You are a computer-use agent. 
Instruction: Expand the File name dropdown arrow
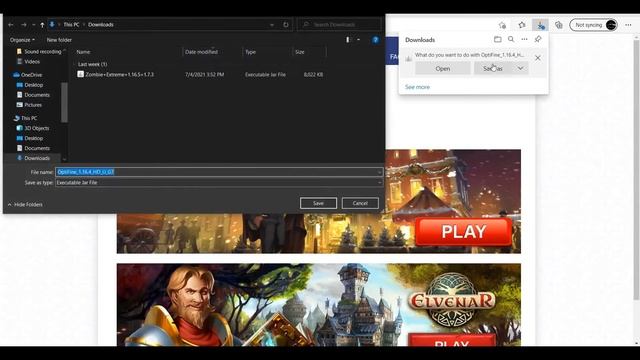coord(380,172)
